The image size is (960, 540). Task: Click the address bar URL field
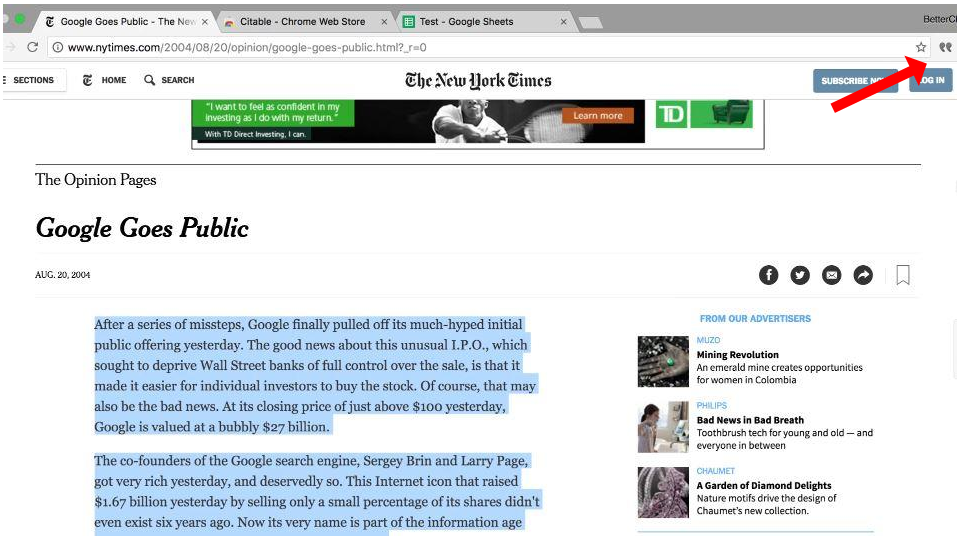(480, 47)
